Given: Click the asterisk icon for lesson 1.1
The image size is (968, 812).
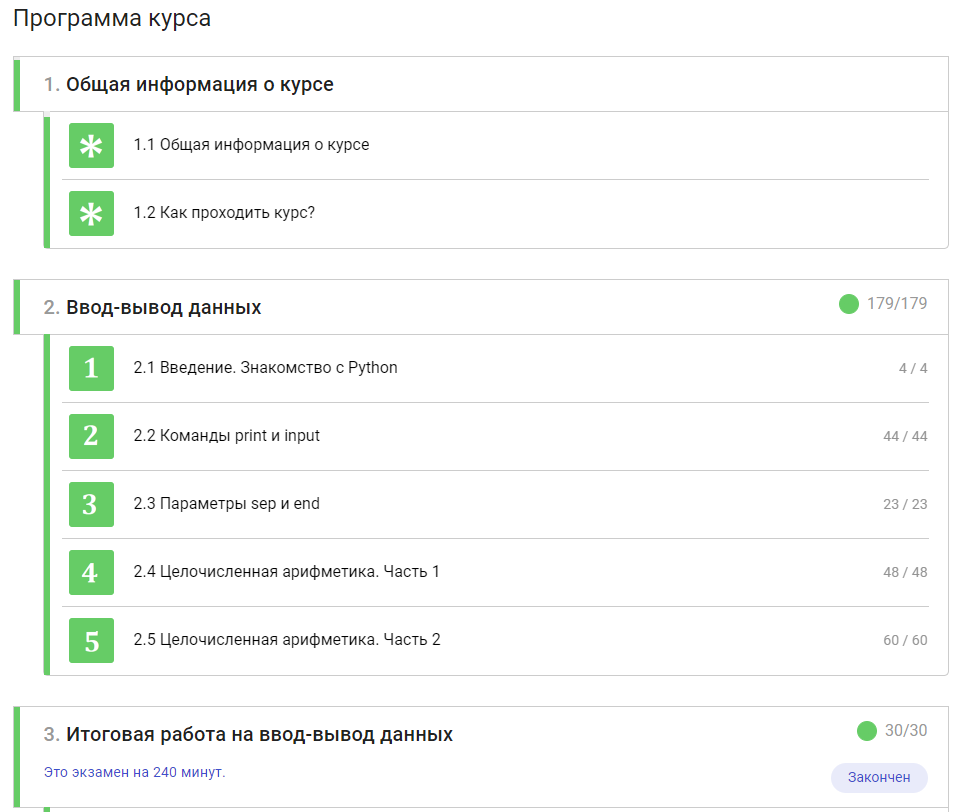Looking at the screenshot, I should point(91,146).
